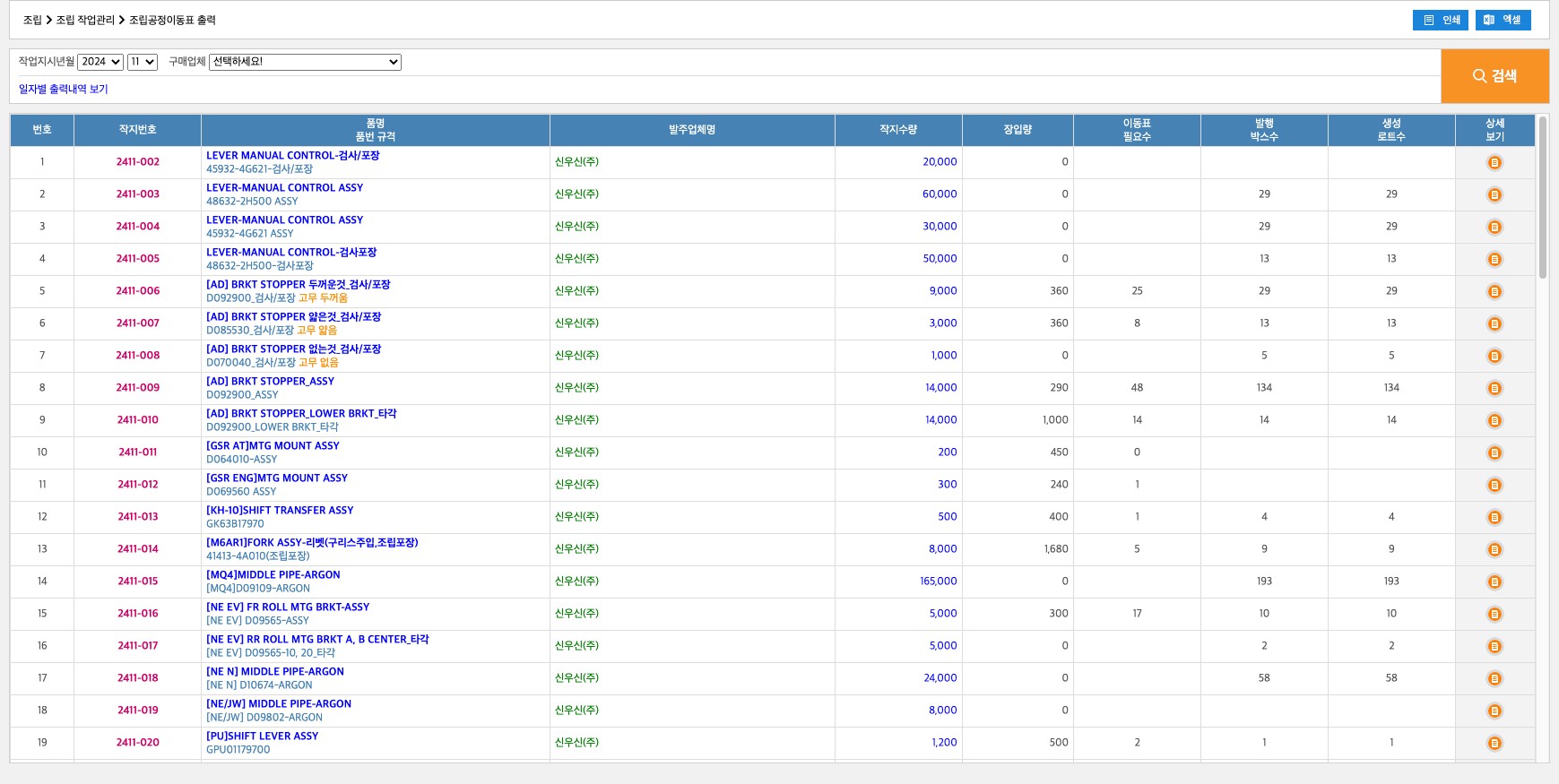Click the 조립 작업관리 breadcrumb item

coord(85,20)
